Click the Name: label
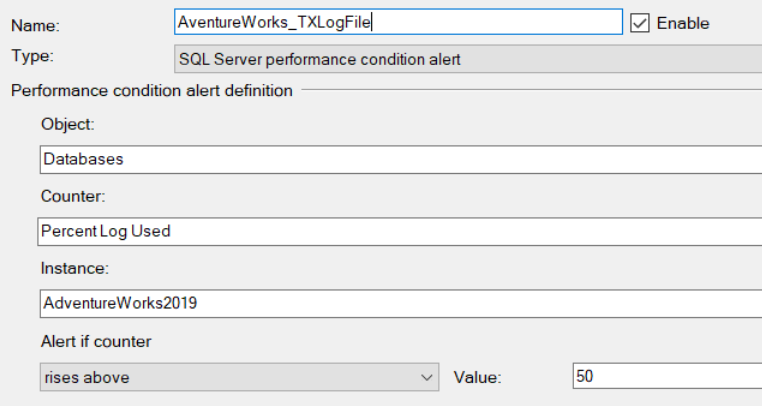This screenshot has height=406, width=762. tap(35, 25)
